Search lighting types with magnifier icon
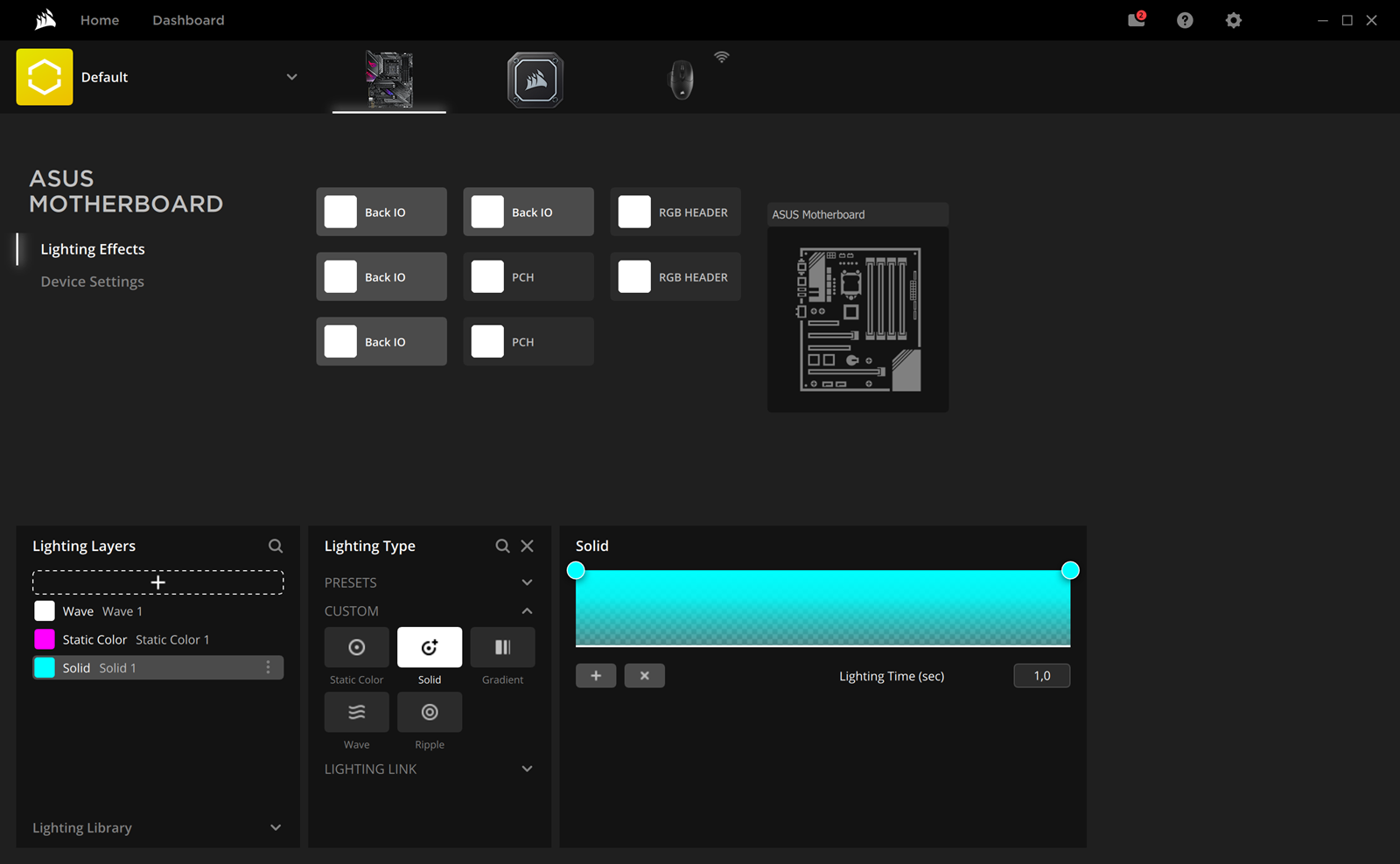Viewport: 1400px width, 864px height. point(502,546)
